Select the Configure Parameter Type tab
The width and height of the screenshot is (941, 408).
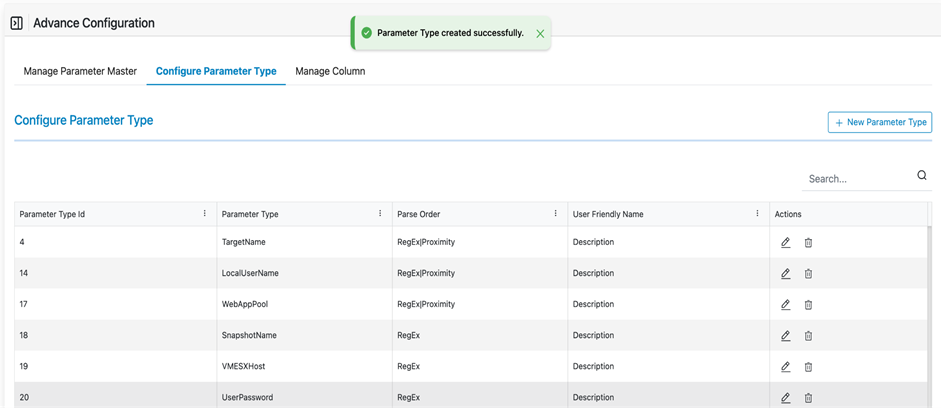216,72
